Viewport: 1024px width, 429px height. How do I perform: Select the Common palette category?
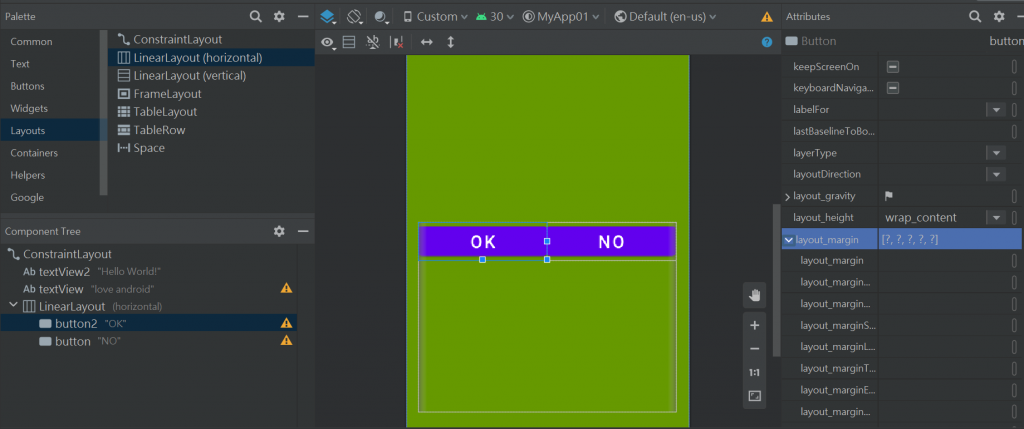click(x=31, y=42)
